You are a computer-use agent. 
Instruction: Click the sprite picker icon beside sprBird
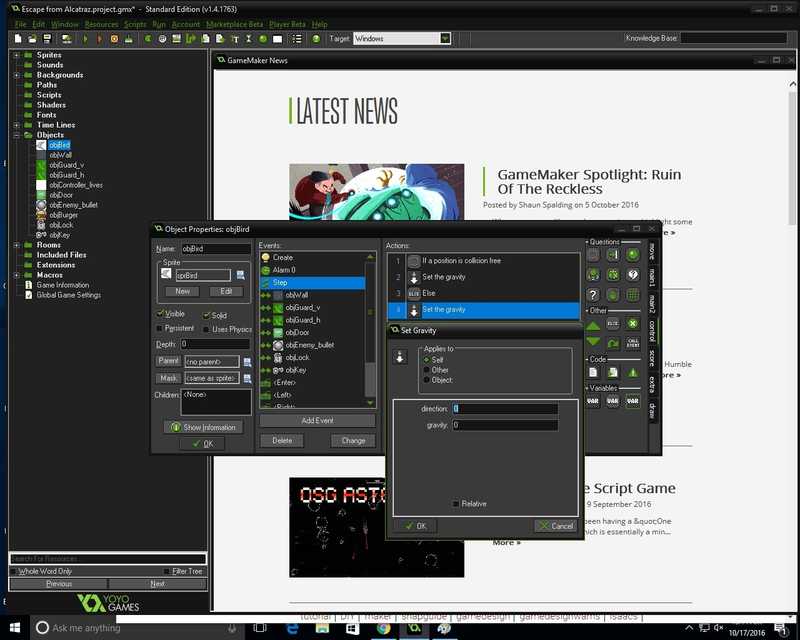(x=241, y=275)
